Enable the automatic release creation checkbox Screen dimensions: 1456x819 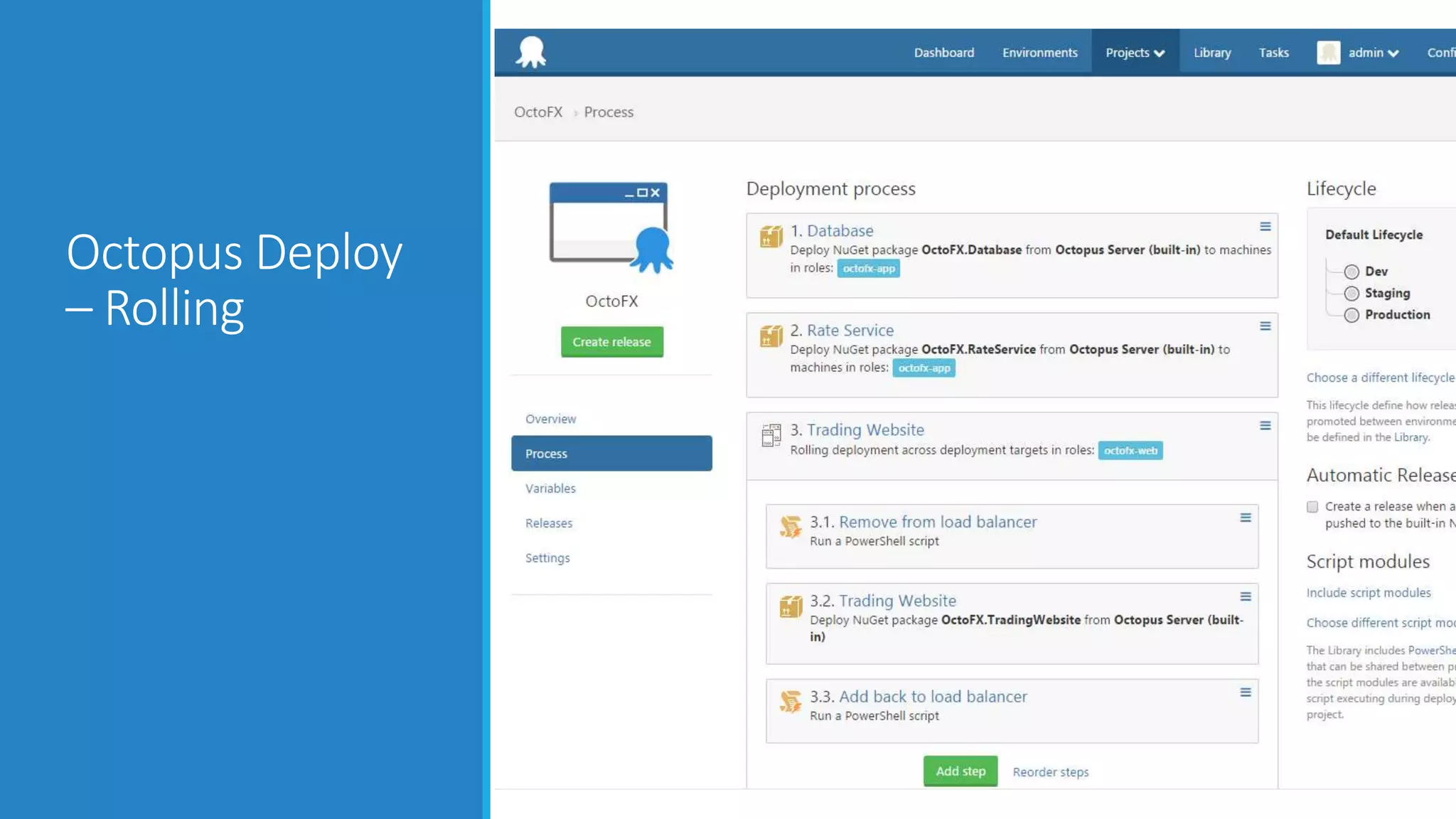pyautogui.click(x=1312, y=507)
